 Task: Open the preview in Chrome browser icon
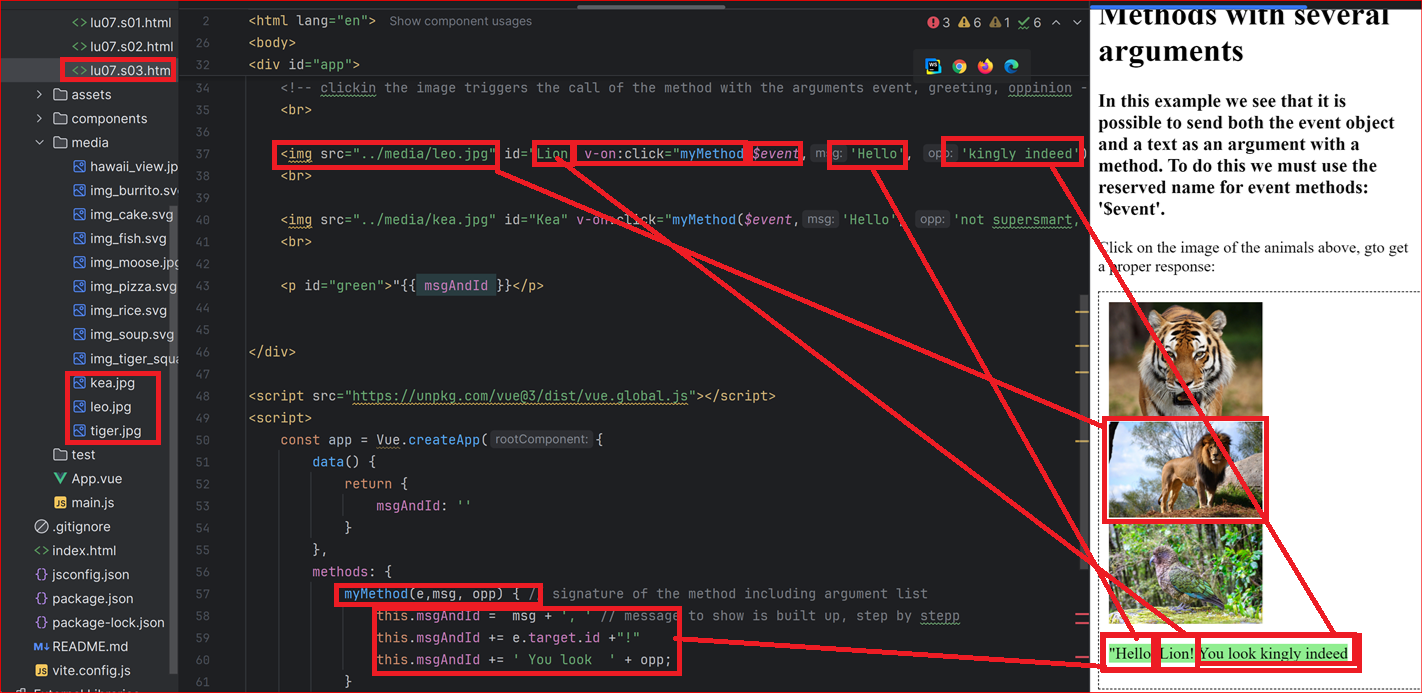(x=959, y=66)
